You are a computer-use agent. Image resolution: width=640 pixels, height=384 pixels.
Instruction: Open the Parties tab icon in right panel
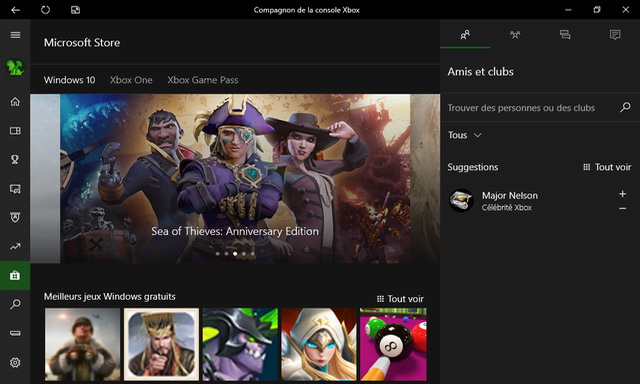515,35
